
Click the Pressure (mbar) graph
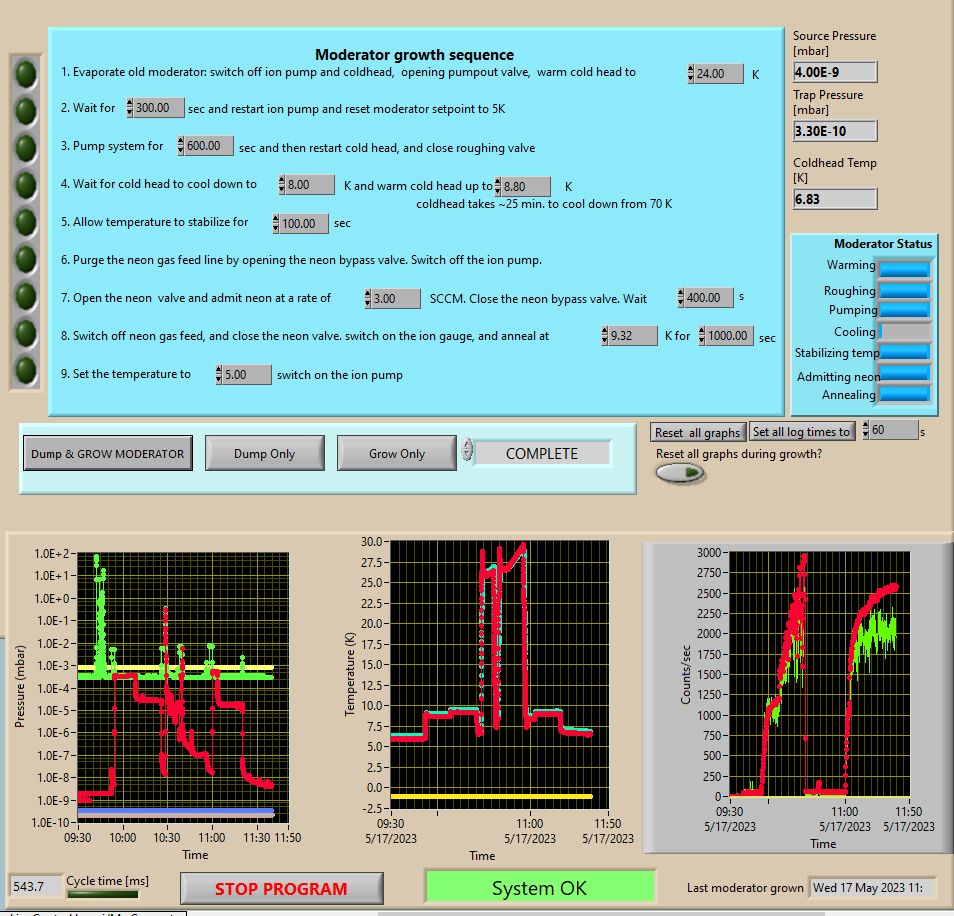coord(183,687)
